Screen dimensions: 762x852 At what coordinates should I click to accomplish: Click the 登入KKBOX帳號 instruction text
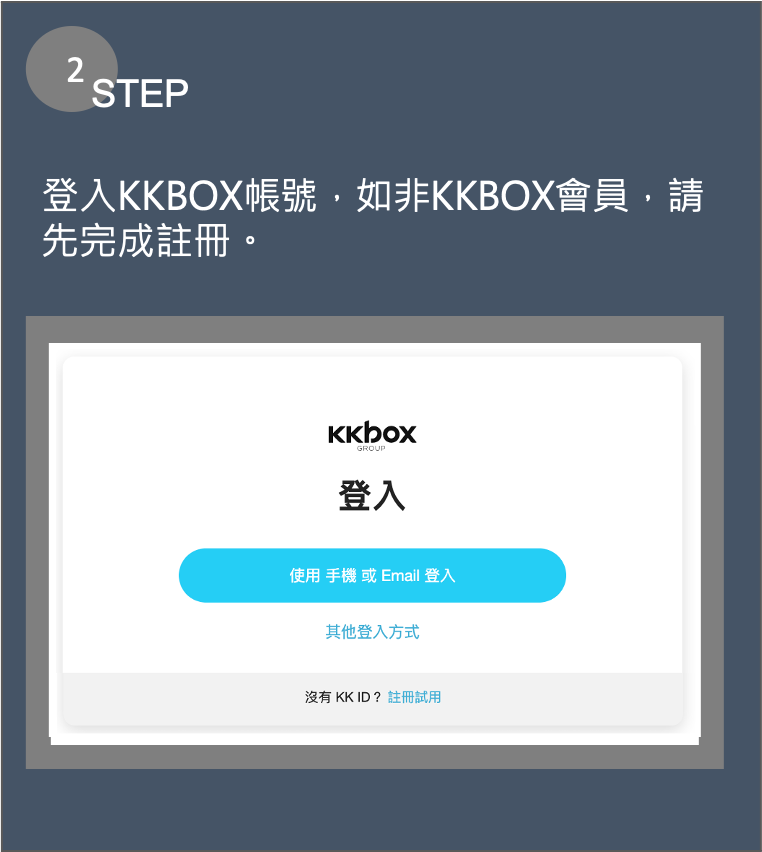[x=179, y=195]
